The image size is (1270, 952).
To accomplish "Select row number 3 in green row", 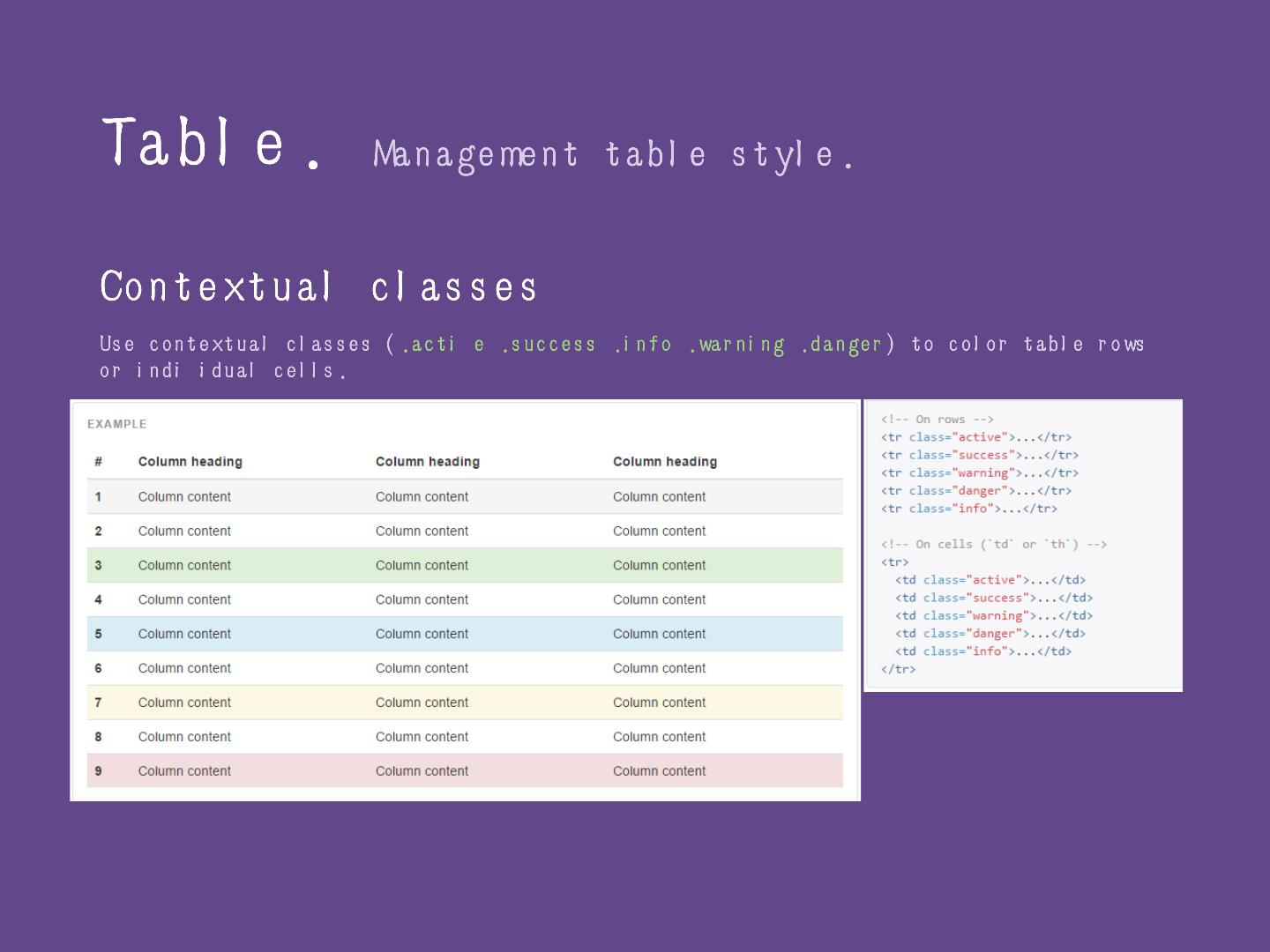I will point(98,566).
